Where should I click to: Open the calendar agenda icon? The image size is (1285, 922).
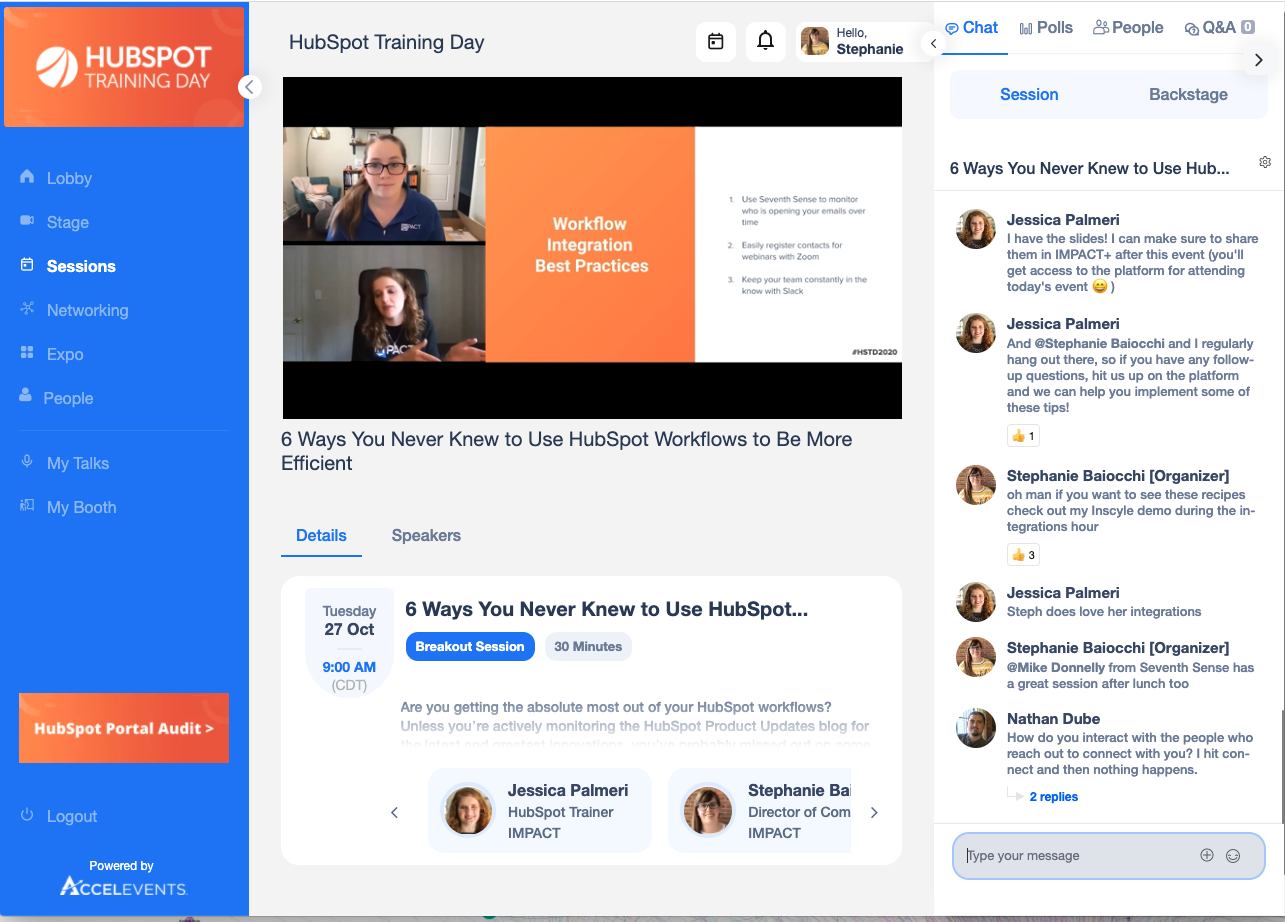[x=716, y=42]
